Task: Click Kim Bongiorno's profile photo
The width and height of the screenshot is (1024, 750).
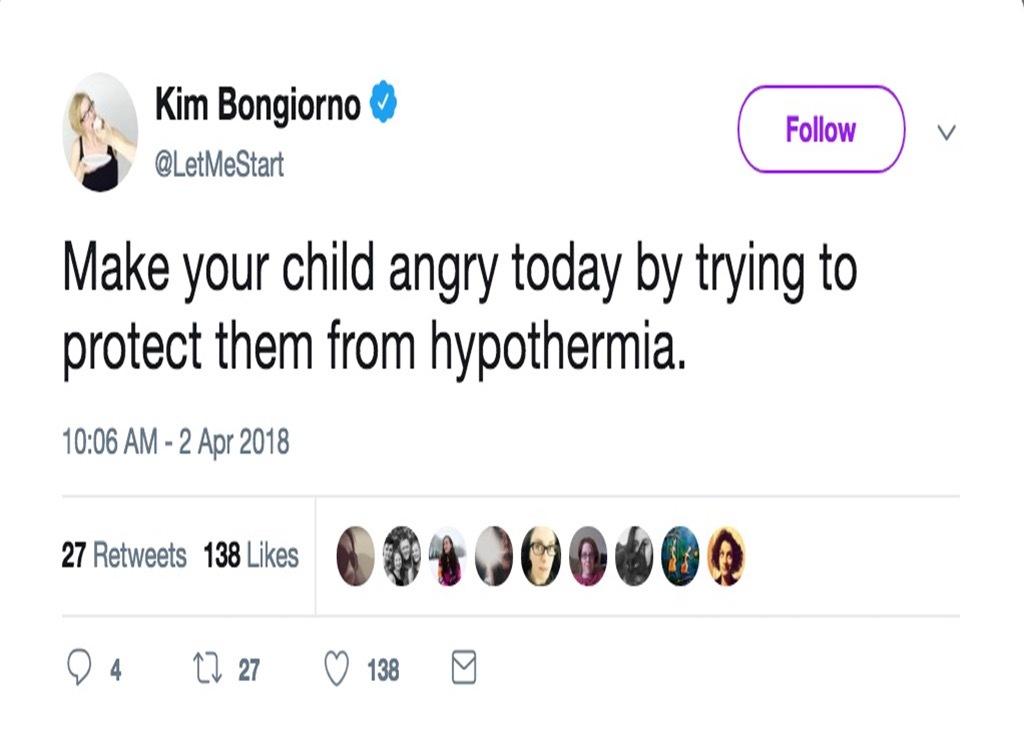Action: (x=100, y=131)
